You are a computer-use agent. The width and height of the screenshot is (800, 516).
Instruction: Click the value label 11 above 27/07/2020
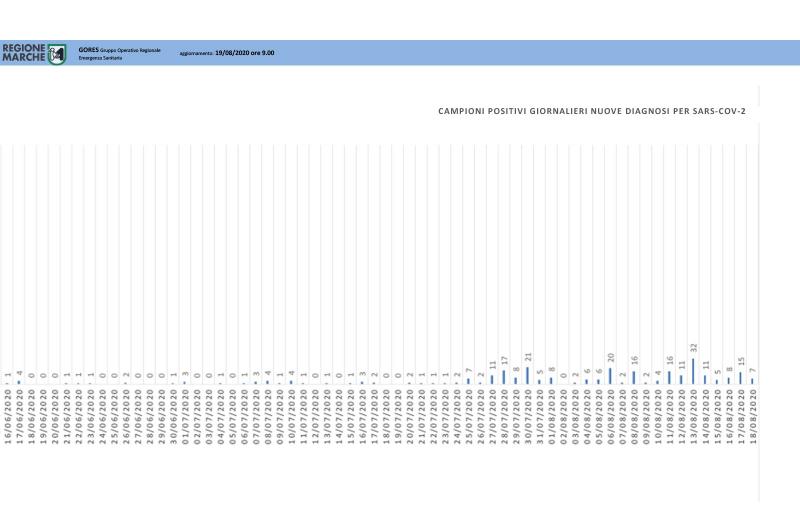click(x=492, y=365)
